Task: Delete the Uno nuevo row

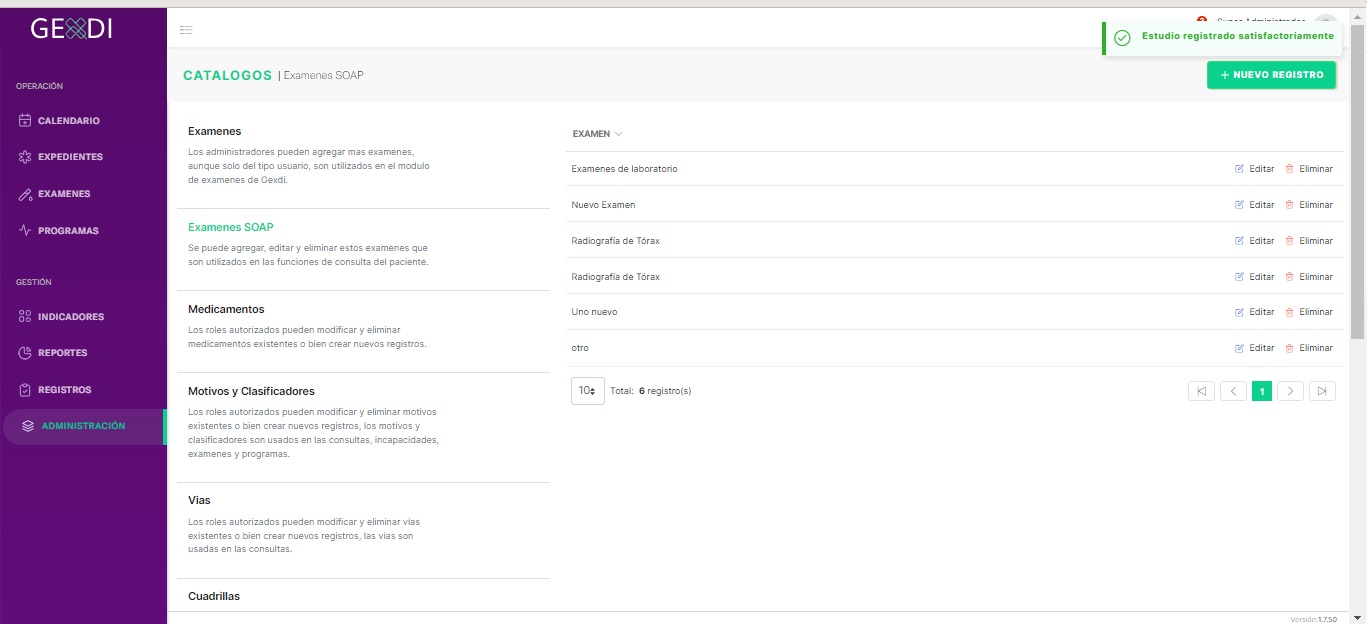Action: (1309, 312)
